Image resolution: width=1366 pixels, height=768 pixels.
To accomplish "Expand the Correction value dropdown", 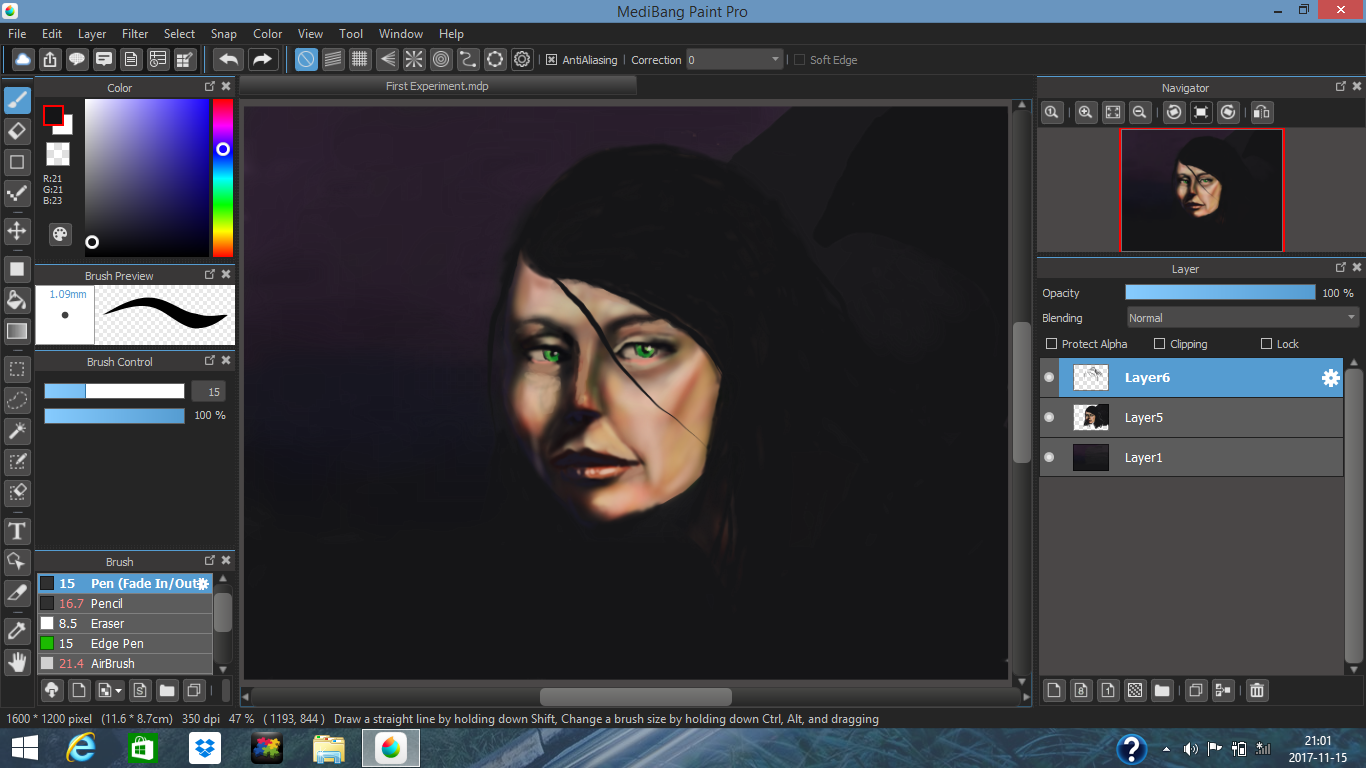I will pyautogui.click(x=777, y=59).
